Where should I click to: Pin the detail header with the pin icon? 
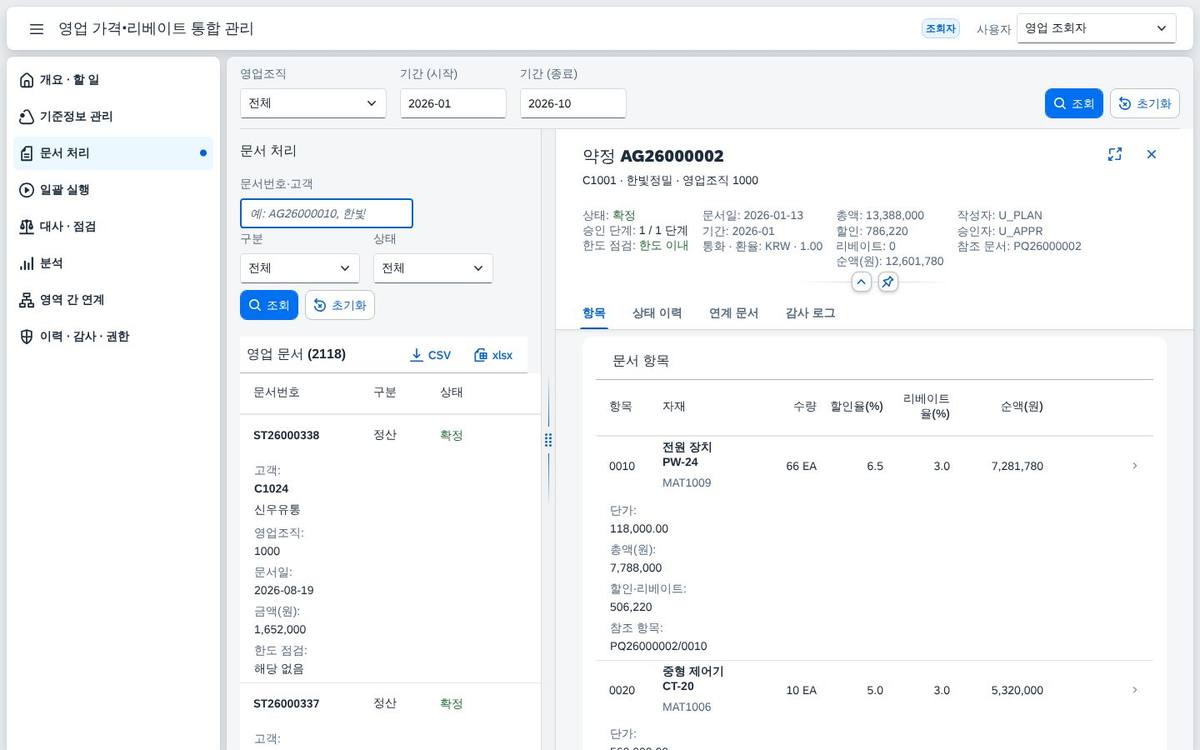pos(888,282)
